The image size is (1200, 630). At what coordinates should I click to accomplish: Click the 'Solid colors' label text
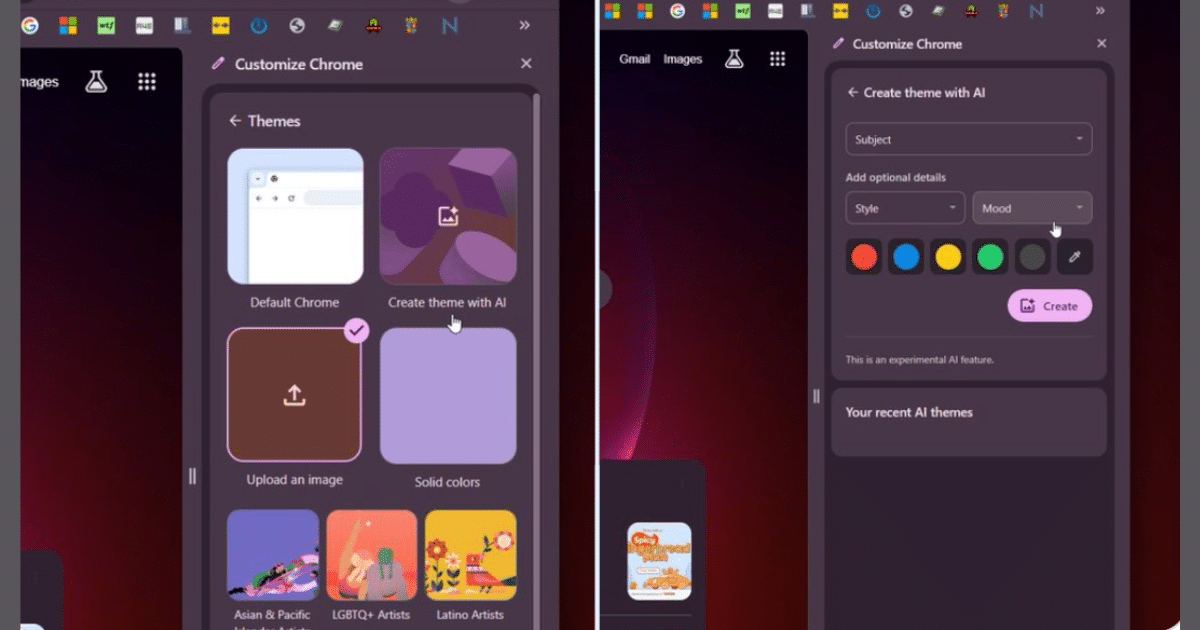click(447, 482)
